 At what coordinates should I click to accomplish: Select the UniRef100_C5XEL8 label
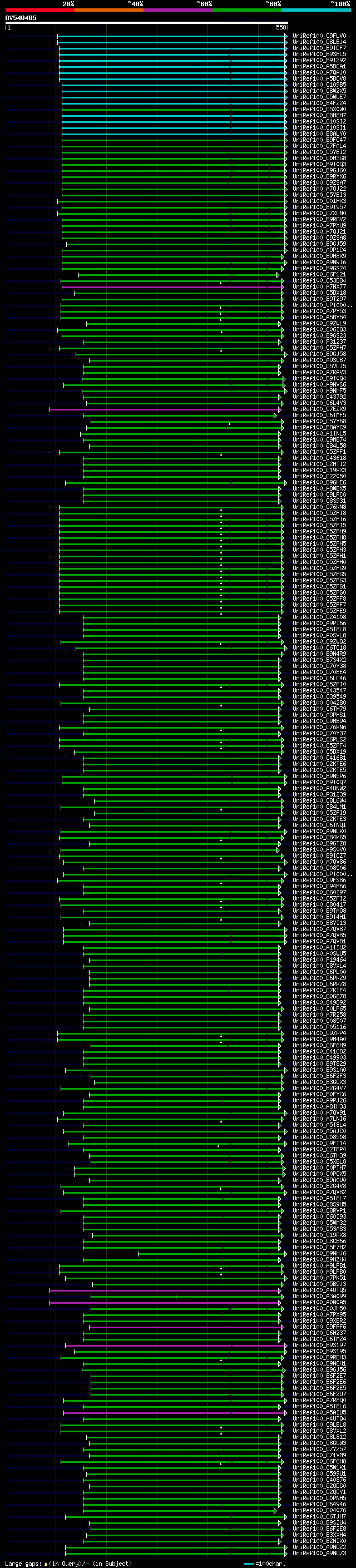coord(319,1161)
